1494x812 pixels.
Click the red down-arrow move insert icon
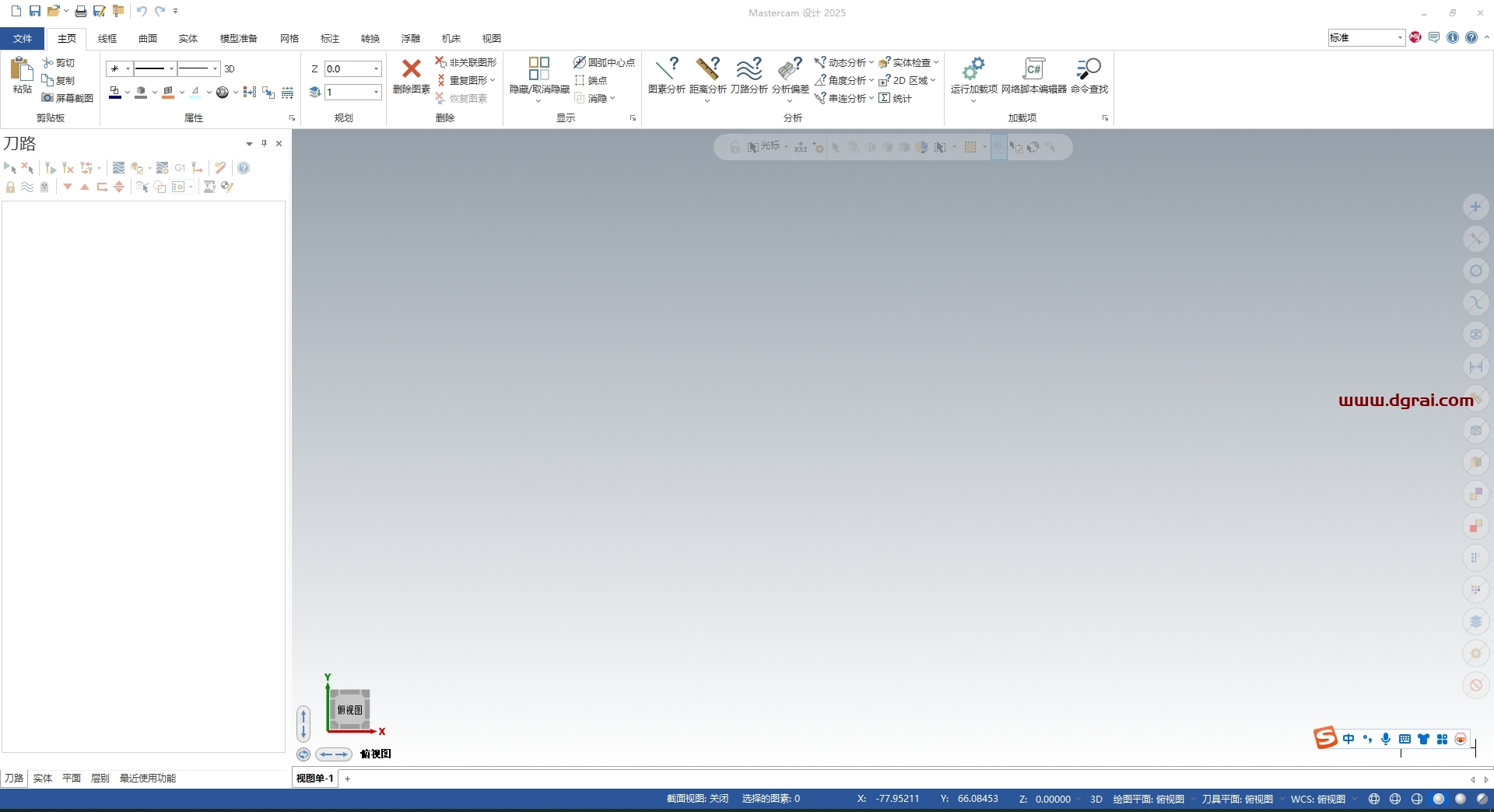point(68,187)
